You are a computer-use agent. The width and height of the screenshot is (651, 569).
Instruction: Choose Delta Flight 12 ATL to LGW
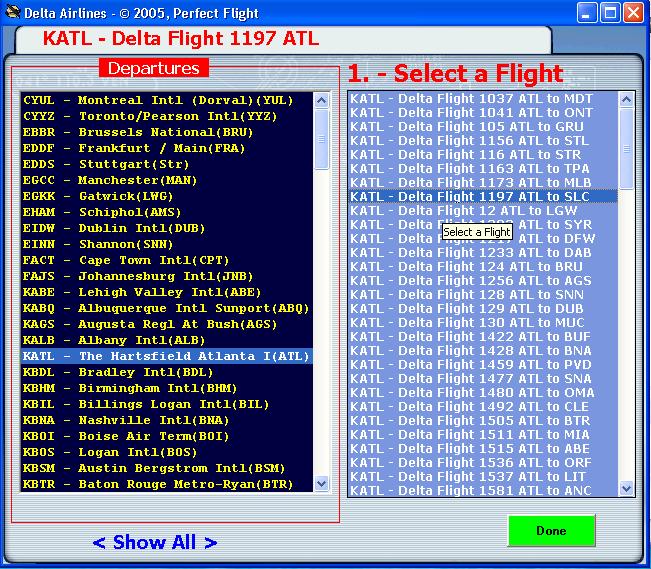(483, 211)
